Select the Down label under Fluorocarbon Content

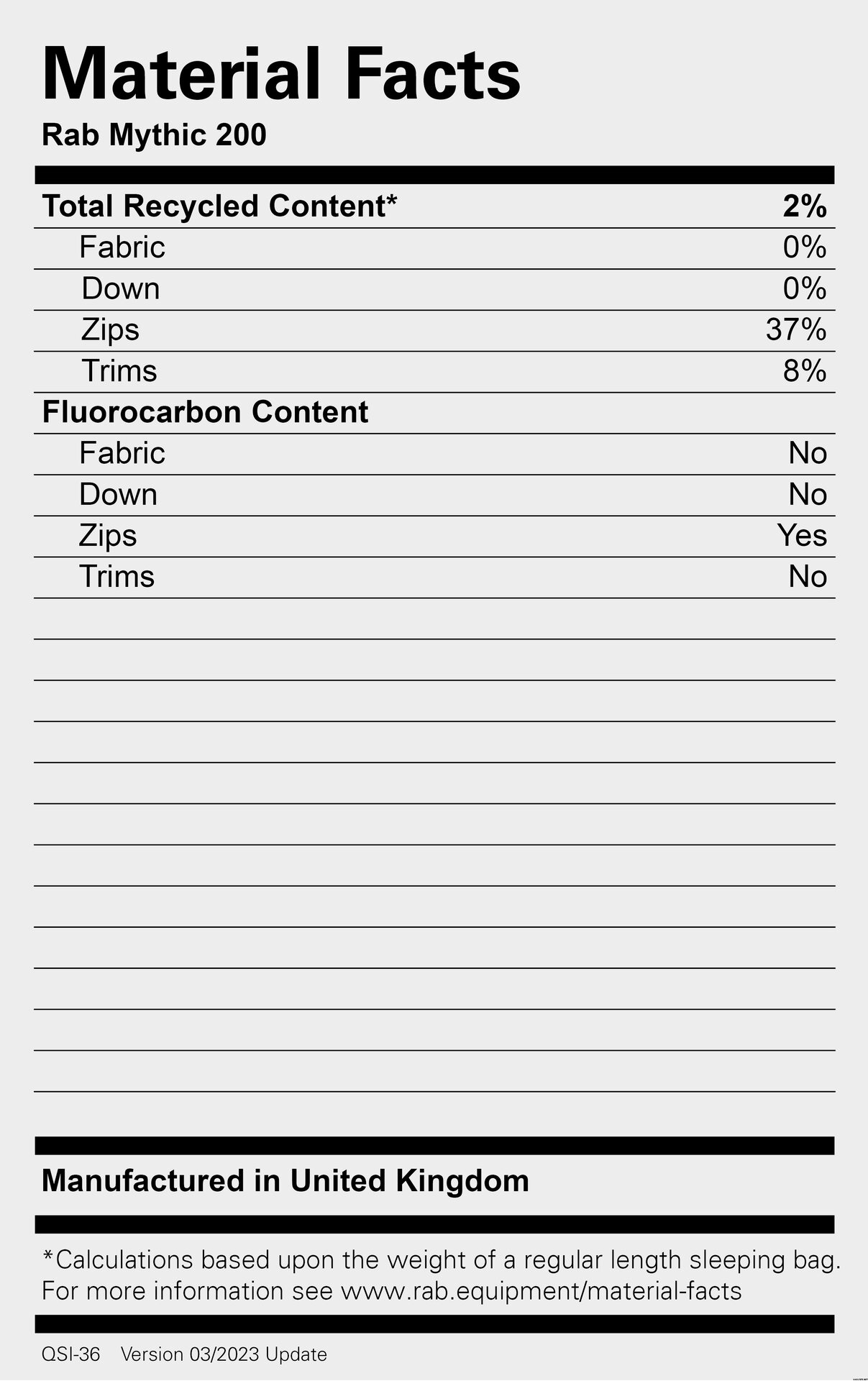(x=118, y=495)
